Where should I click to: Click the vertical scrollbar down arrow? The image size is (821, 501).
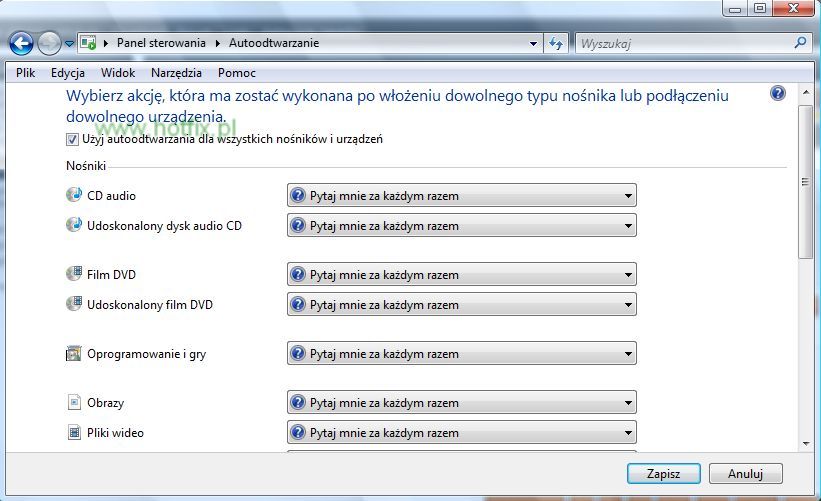coord(806,443)
